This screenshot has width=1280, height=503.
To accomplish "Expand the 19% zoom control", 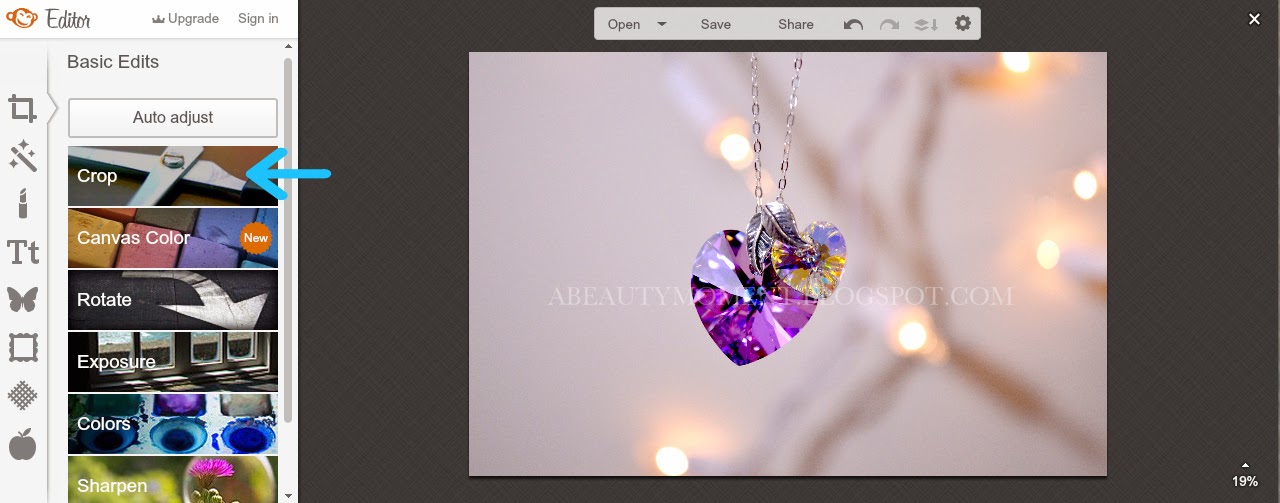I will pos(1245,476).
